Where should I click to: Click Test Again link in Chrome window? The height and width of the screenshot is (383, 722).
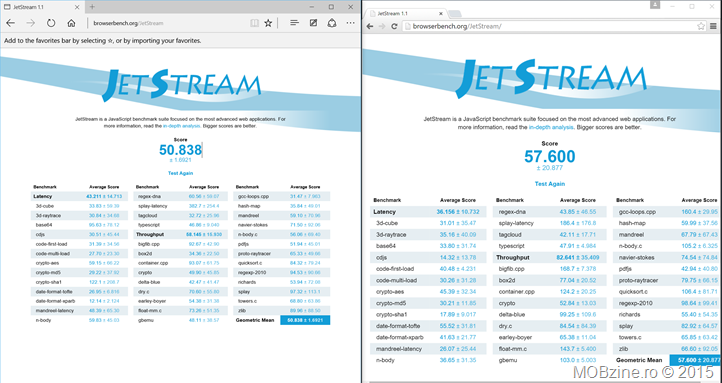tap(550, 184)
